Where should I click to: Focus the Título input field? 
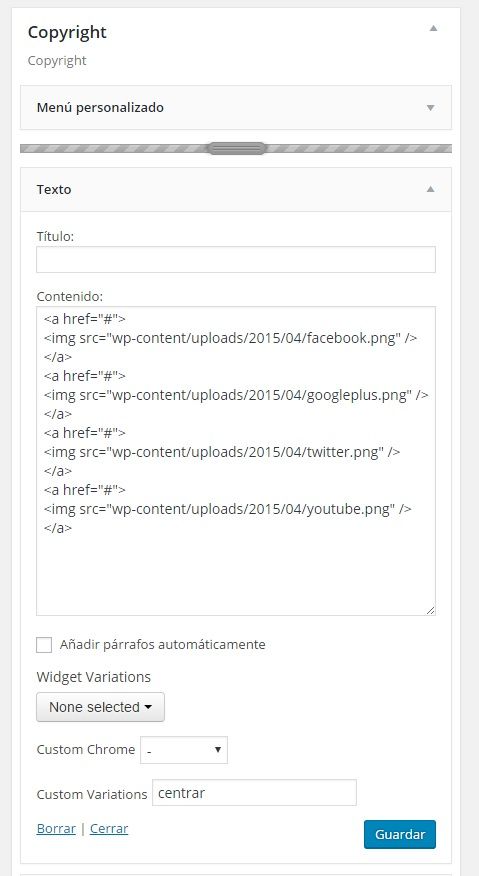(x=236, y=259)
